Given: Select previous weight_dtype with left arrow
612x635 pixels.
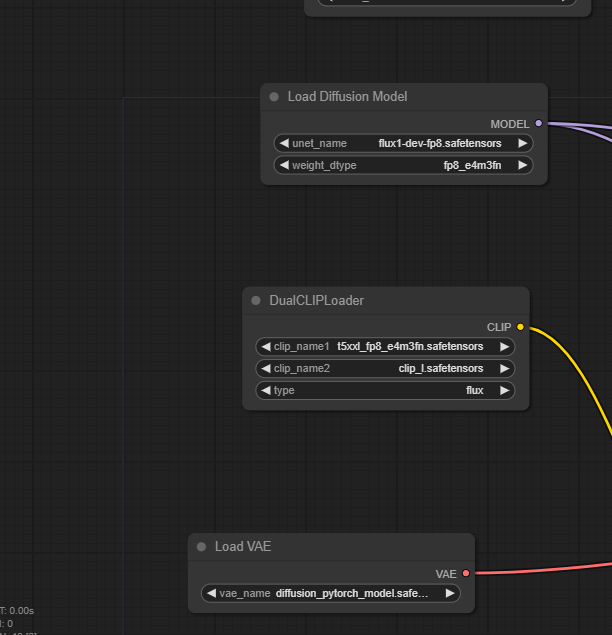Looking at the screenshot, I should click(284, 165).
